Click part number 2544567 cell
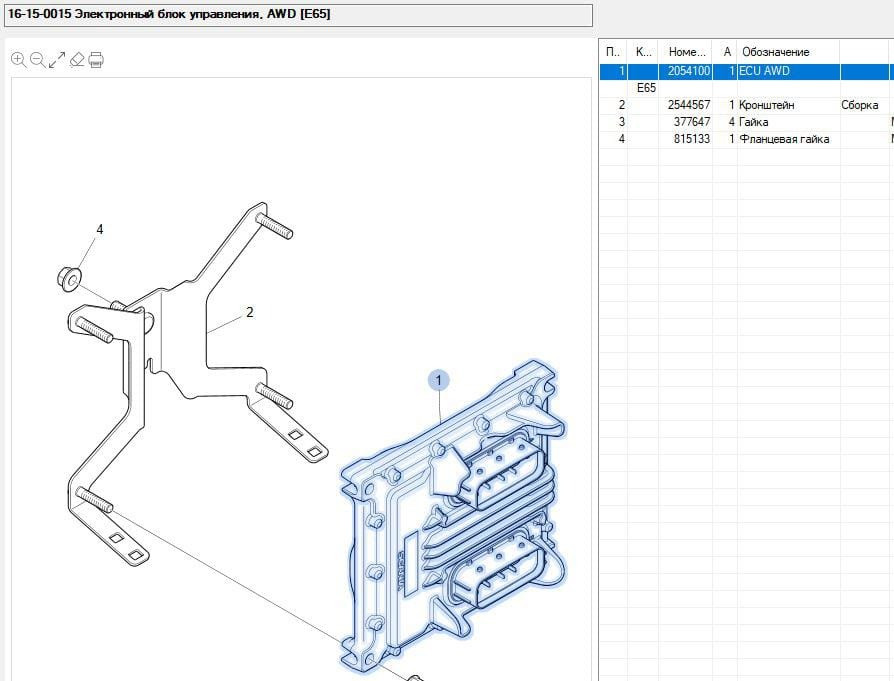 [x=688, y=105]
